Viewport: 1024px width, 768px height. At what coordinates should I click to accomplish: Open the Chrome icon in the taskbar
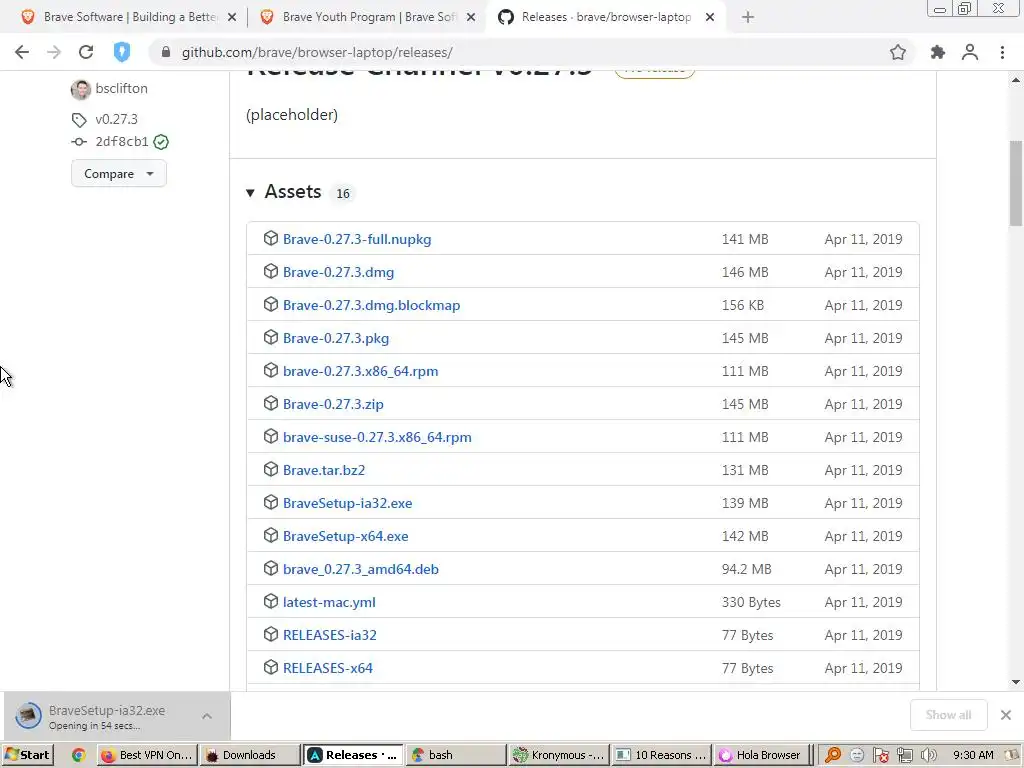[78, 755]
